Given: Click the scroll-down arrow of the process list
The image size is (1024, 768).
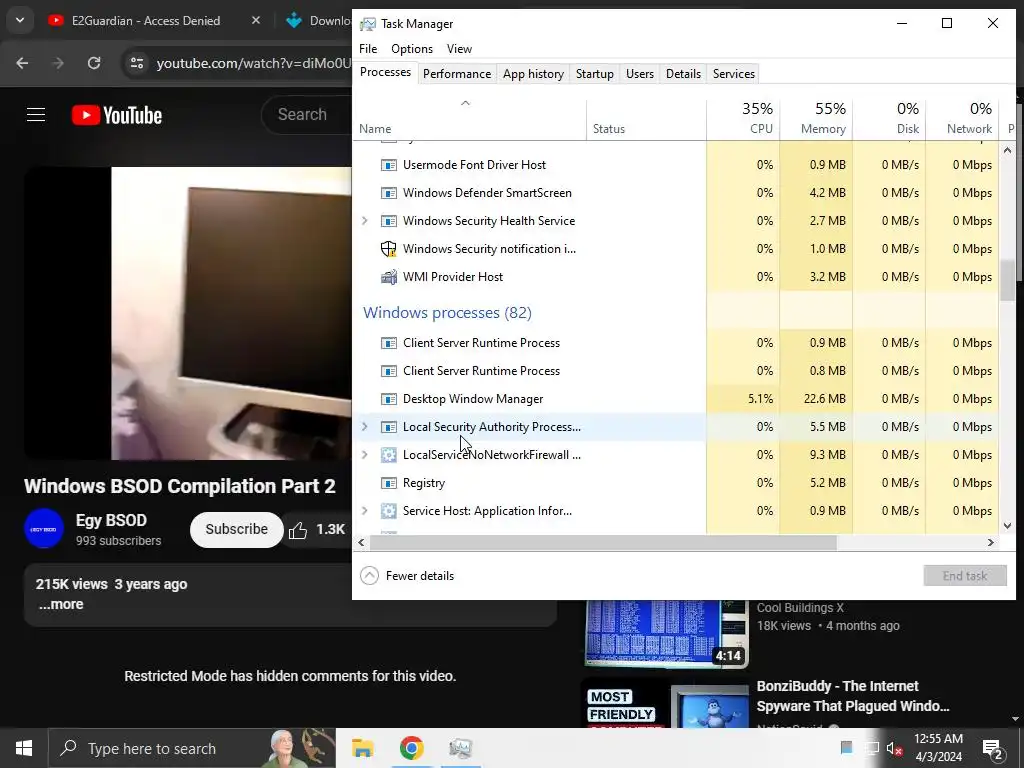Looking at the screenshot, I should pyautogui.click(x=1007, y=526).
